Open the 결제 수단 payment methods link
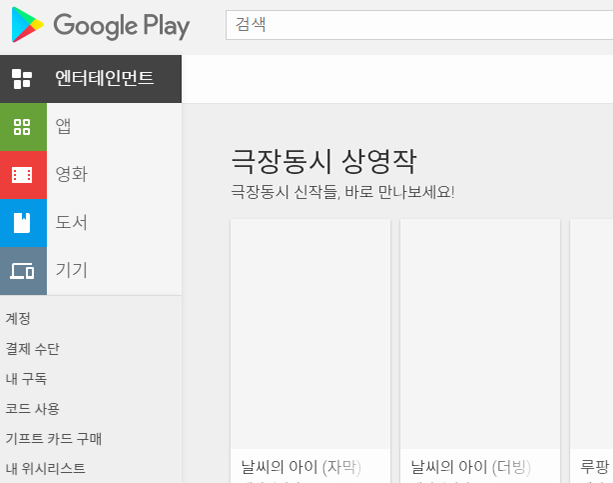Image resolution: width=613 pixels, height=483 pixels. 32,348
